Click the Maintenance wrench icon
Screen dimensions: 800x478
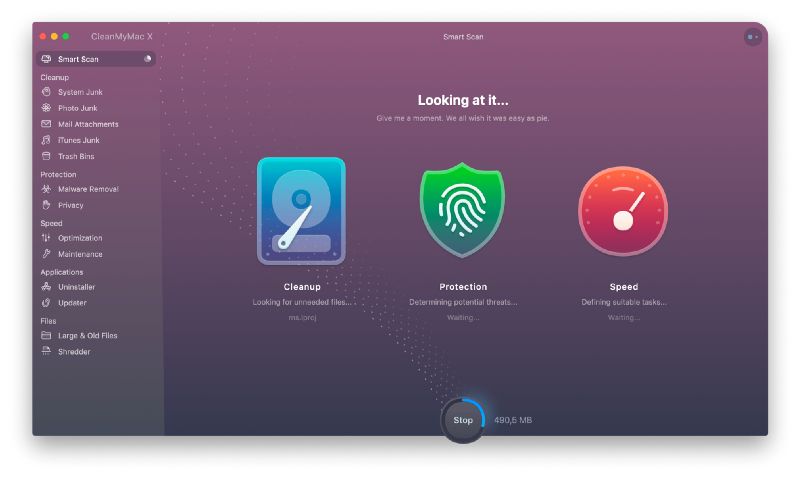click(x=46, y=254)
